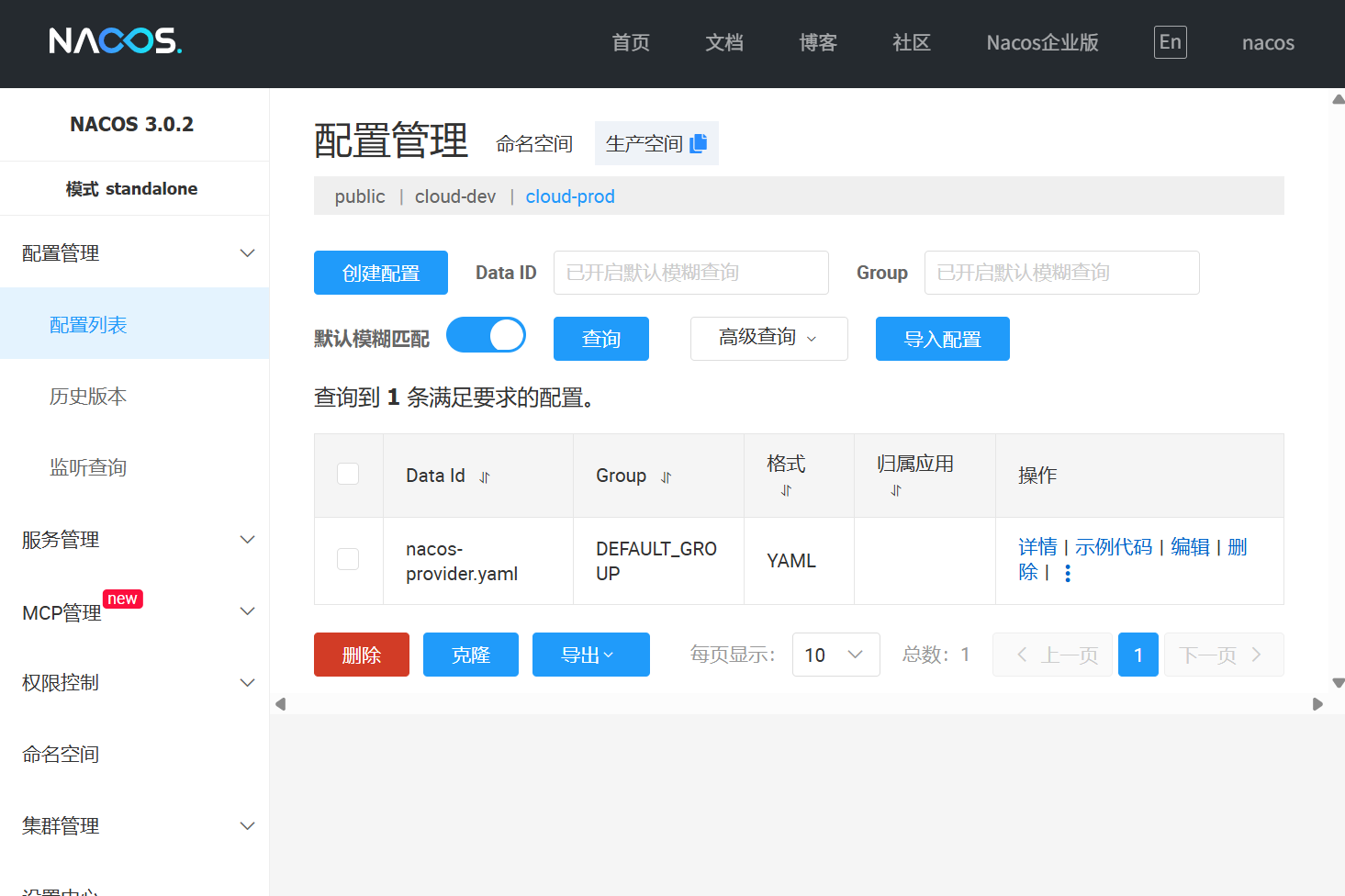The width and height of the screenshot is (1345, 896).
Task: Click the scroll left arrow
Action: pyautogui.click(x=281, y=704)
